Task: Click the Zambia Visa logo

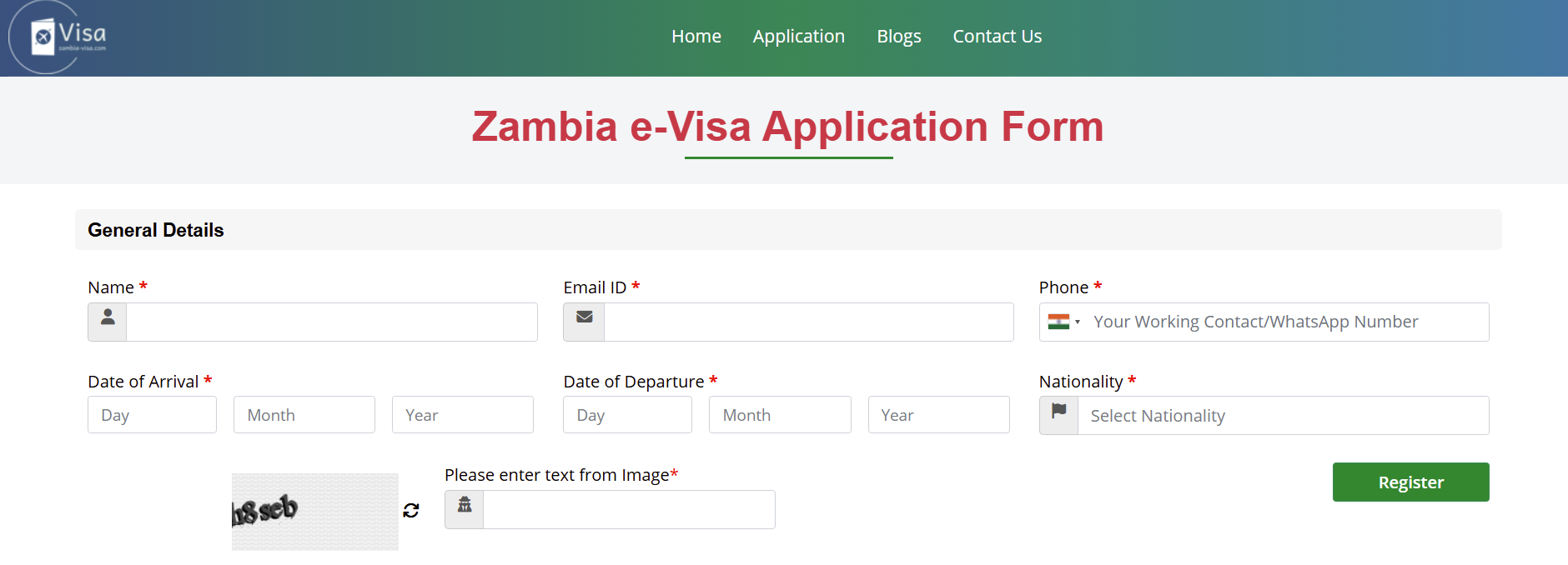Action: 58,37
